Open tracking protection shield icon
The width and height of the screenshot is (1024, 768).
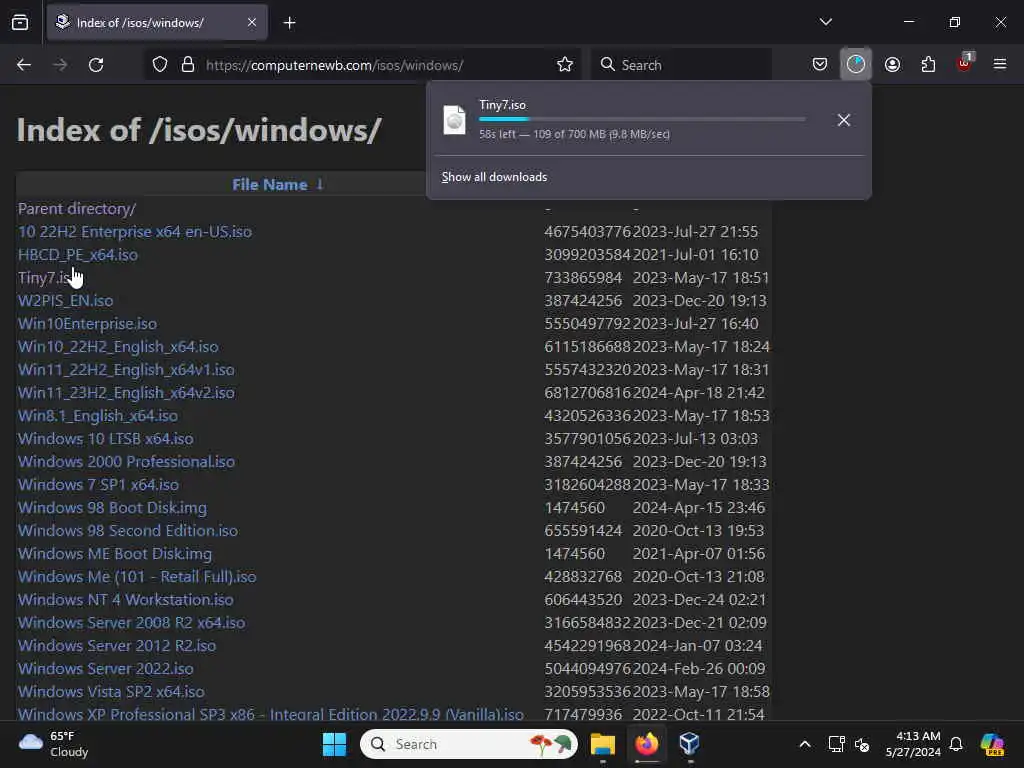point(160,65)
